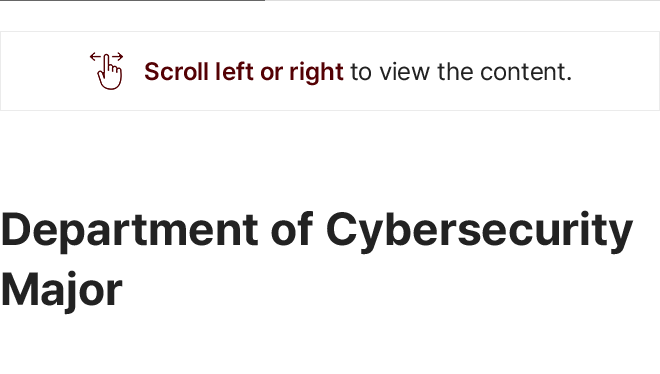Viewport: 660px width, 374px height.
Task: Click the bold word 'right' in the banner
Action: 316,73
